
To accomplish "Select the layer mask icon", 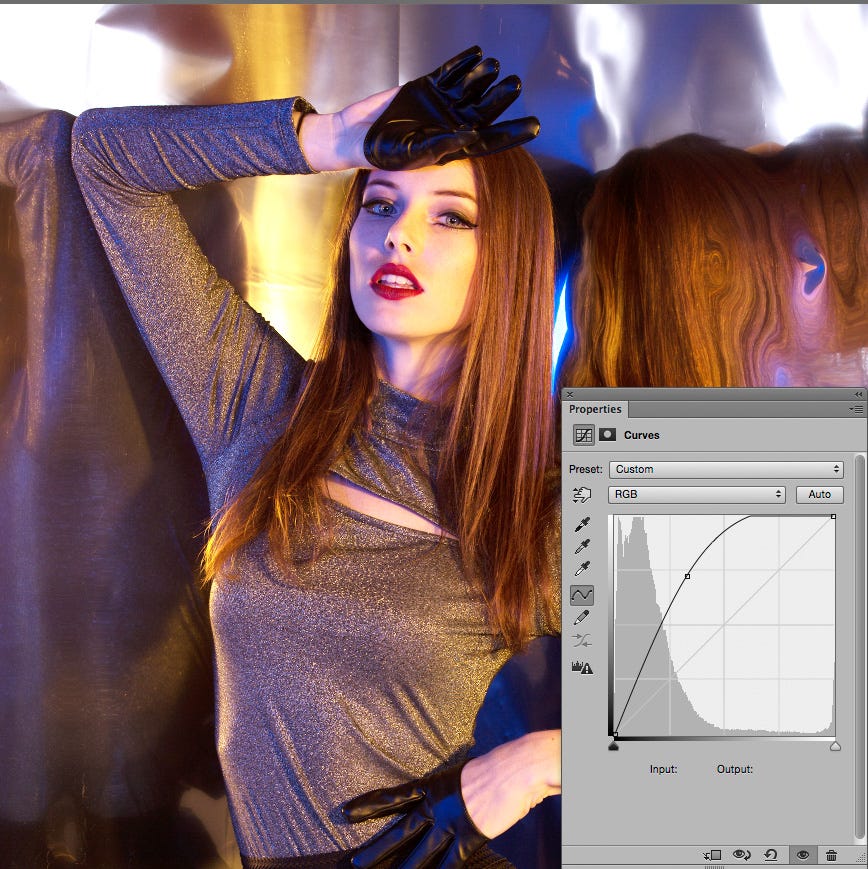I will (x=607, y=434).
